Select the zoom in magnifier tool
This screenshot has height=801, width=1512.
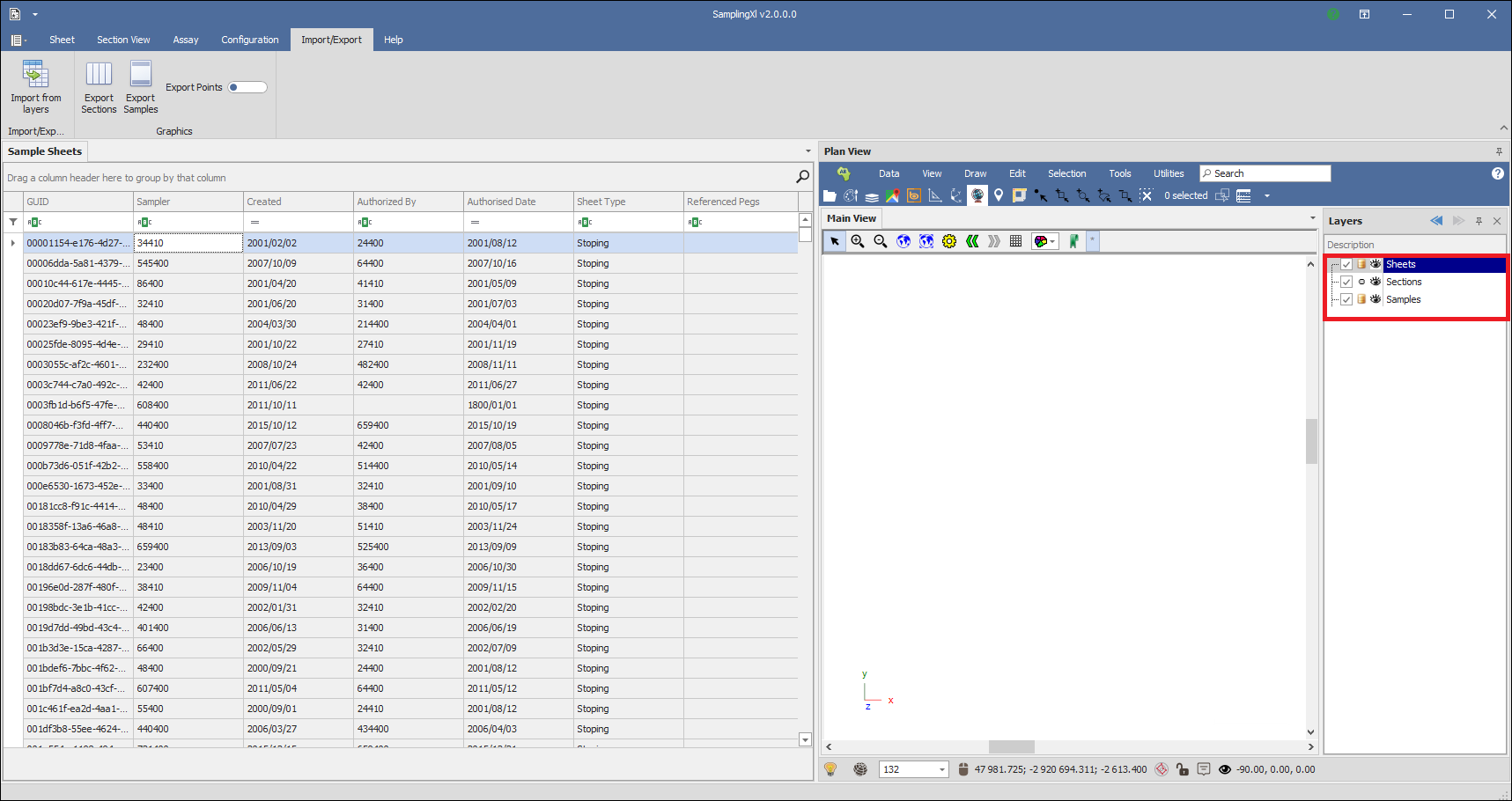857,241
